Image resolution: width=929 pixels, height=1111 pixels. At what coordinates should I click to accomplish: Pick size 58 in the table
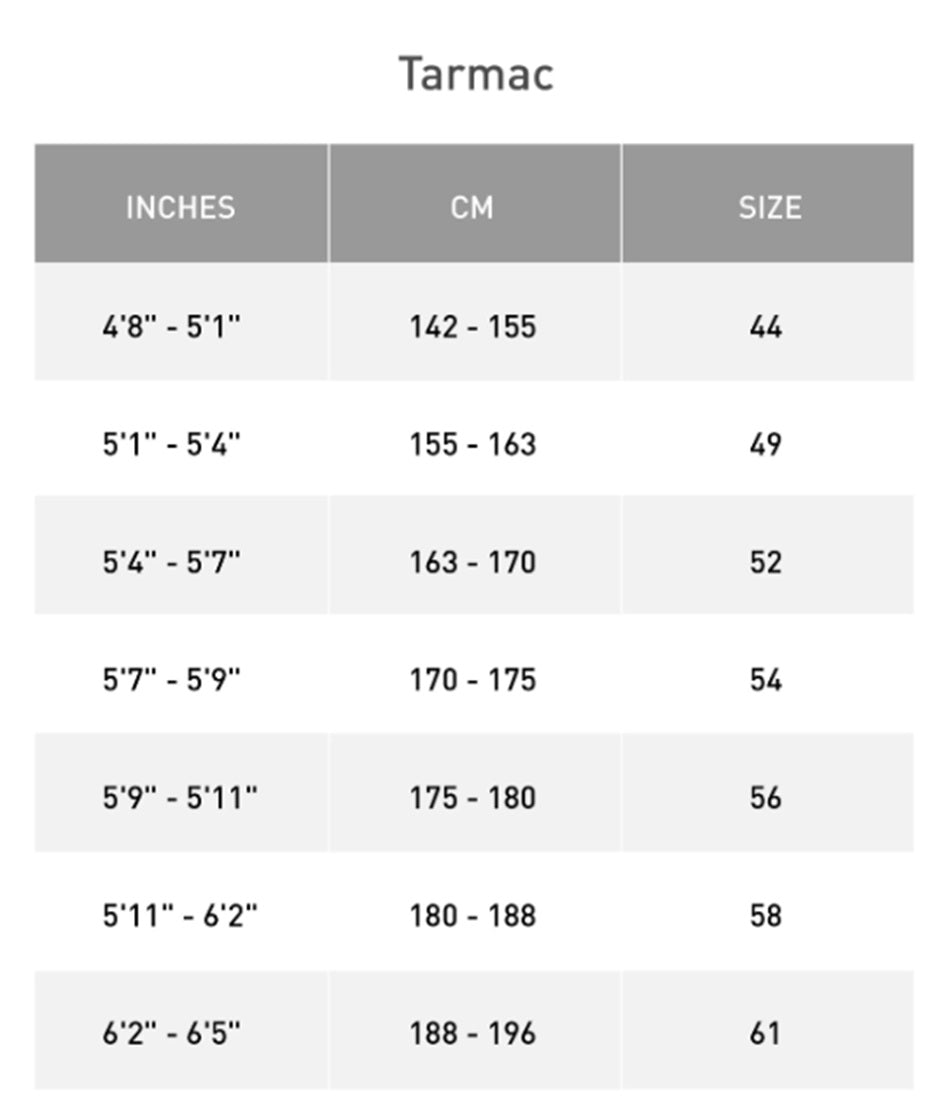(x=766, y=915)
